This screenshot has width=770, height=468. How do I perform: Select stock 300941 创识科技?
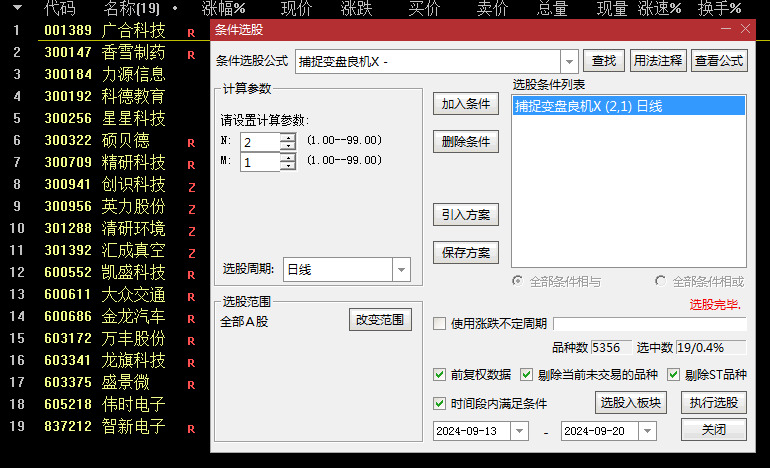click(x=105, y=184)
